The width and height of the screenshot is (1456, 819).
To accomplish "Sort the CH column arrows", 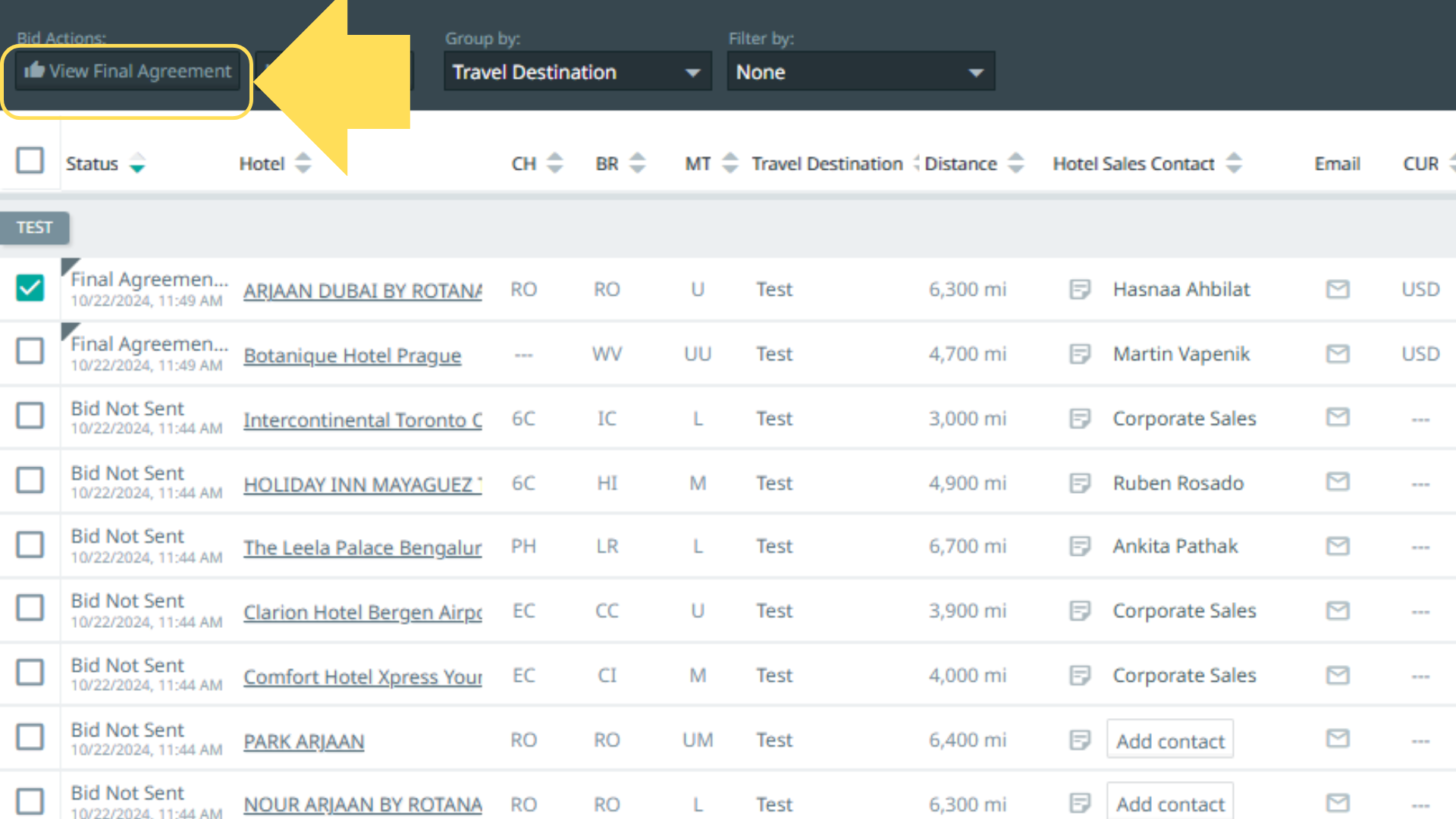I will click(x=555, y=163).
